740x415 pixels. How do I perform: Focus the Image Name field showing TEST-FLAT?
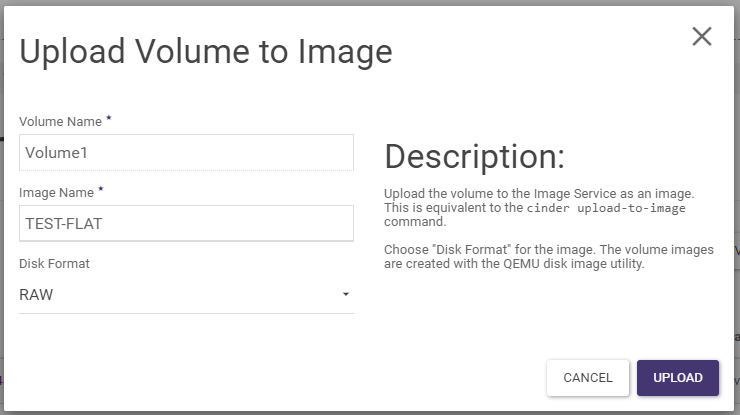tap(186, 223)
